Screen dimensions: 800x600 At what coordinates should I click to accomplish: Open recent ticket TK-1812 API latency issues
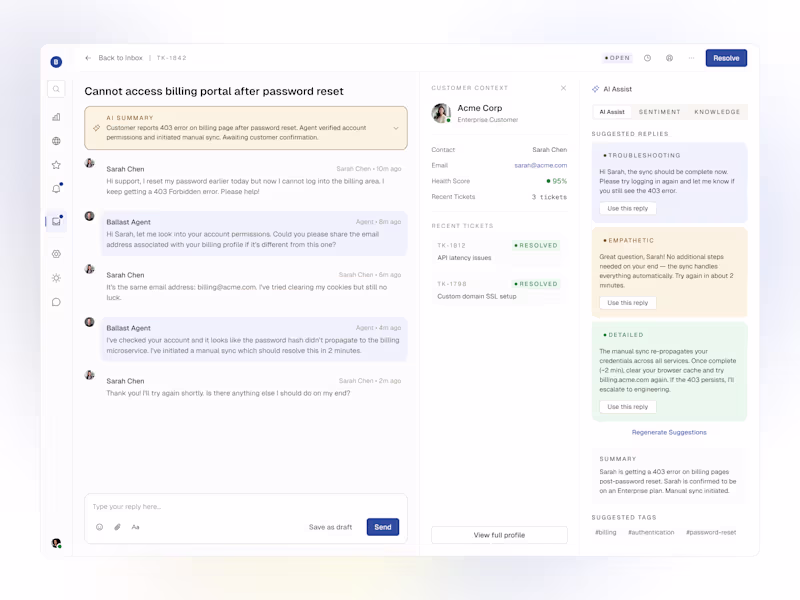tap(499, 252)
